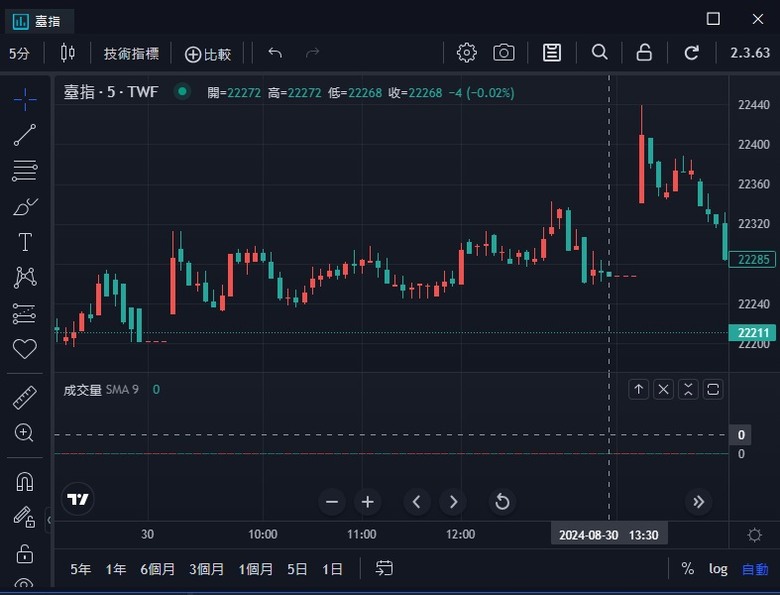
Task: Add to favorites with heart icon
Action: 24,348
